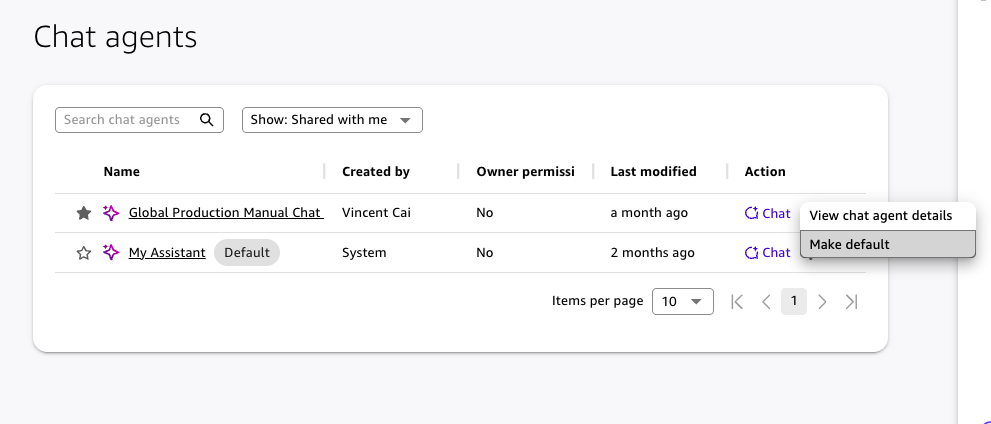Click the a month ago cell
Screen dimensions: 991x424
pyautogui.click(x=649, y=213)
